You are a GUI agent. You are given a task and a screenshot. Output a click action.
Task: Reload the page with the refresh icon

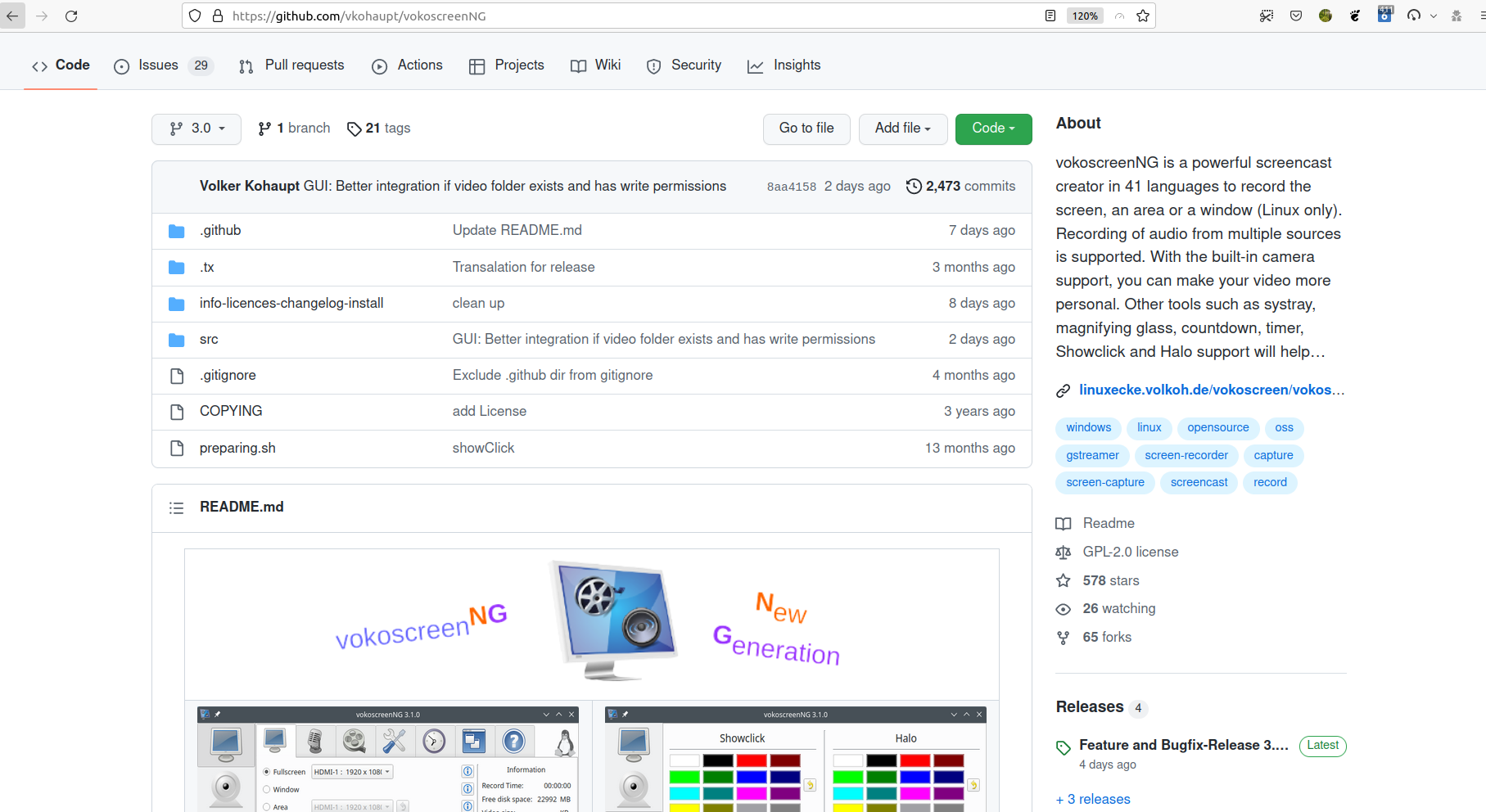(x=71, y=16)
